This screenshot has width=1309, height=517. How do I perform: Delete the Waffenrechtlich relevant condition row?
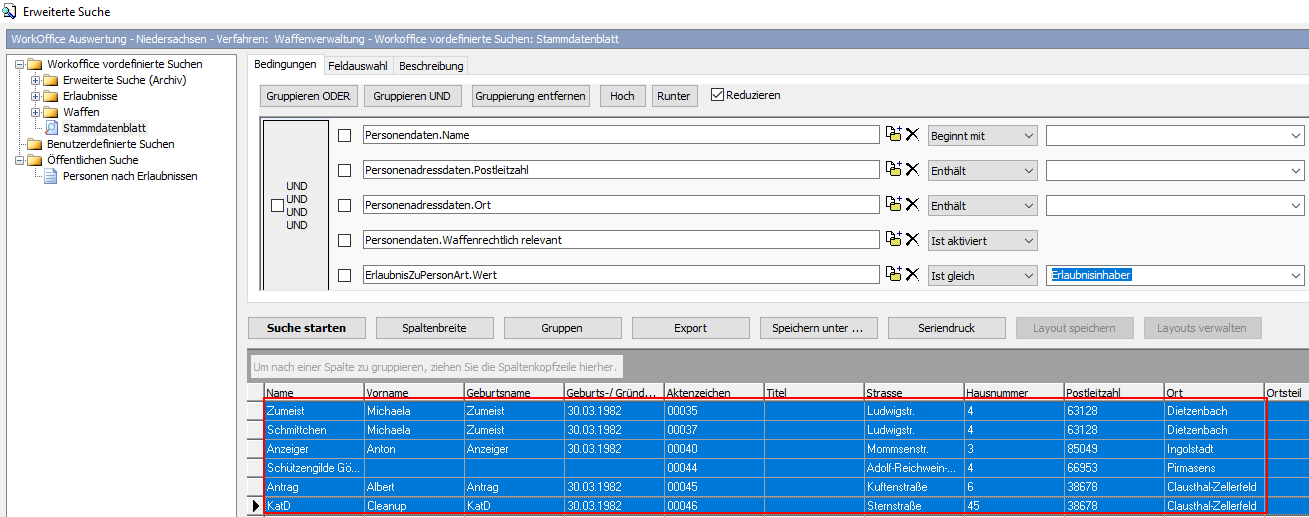pyautogui.click(x=912, y=240)
